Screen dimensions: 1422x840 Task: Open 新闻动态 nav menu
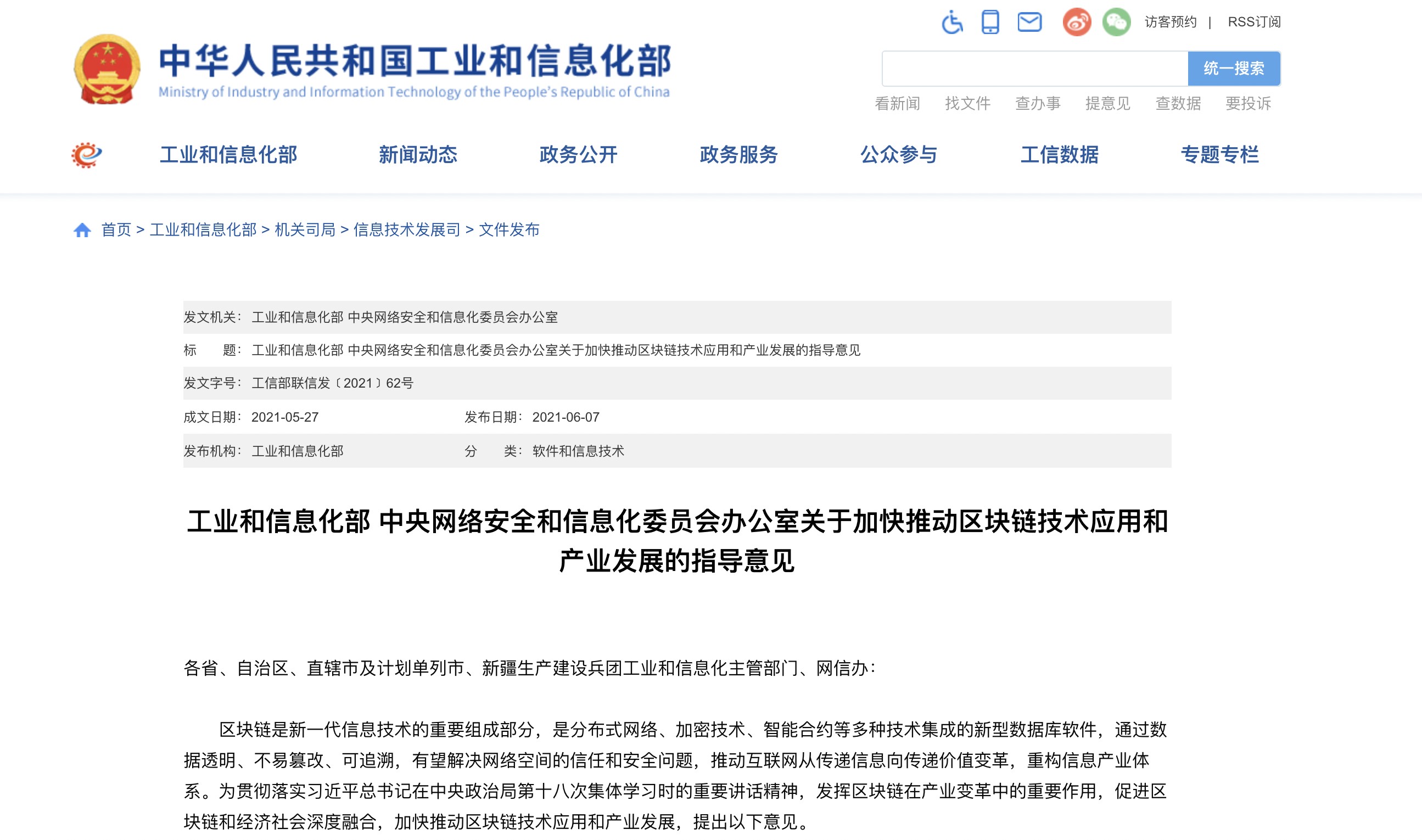click(418, 154)
